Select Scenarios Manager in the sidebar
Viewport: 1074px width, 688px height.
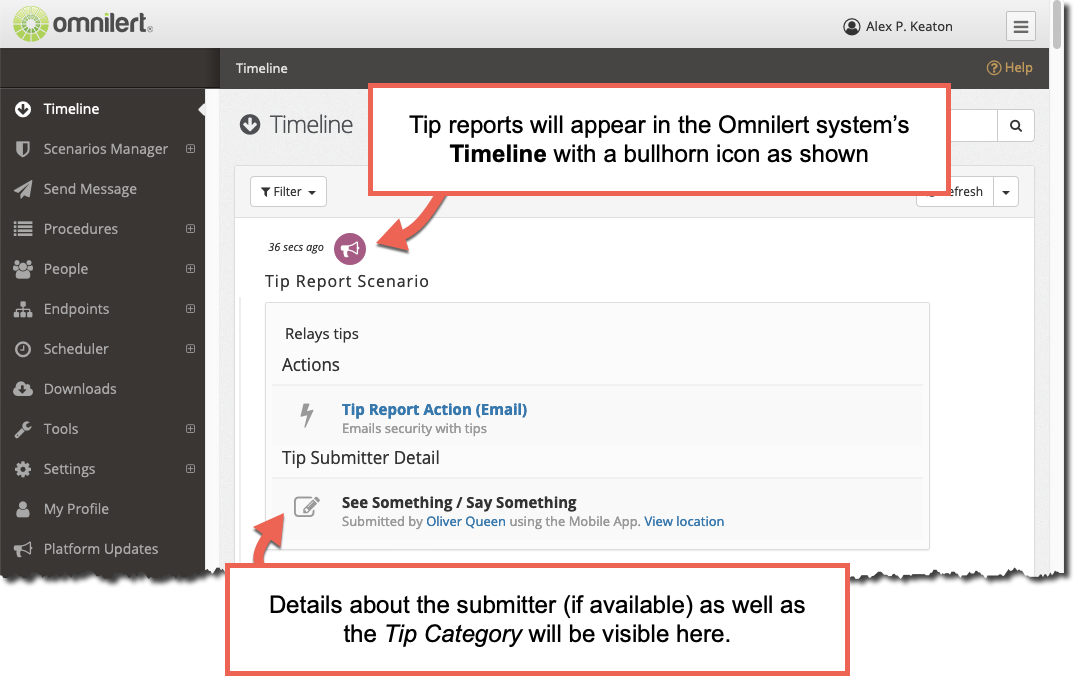[x=103, y=149]
